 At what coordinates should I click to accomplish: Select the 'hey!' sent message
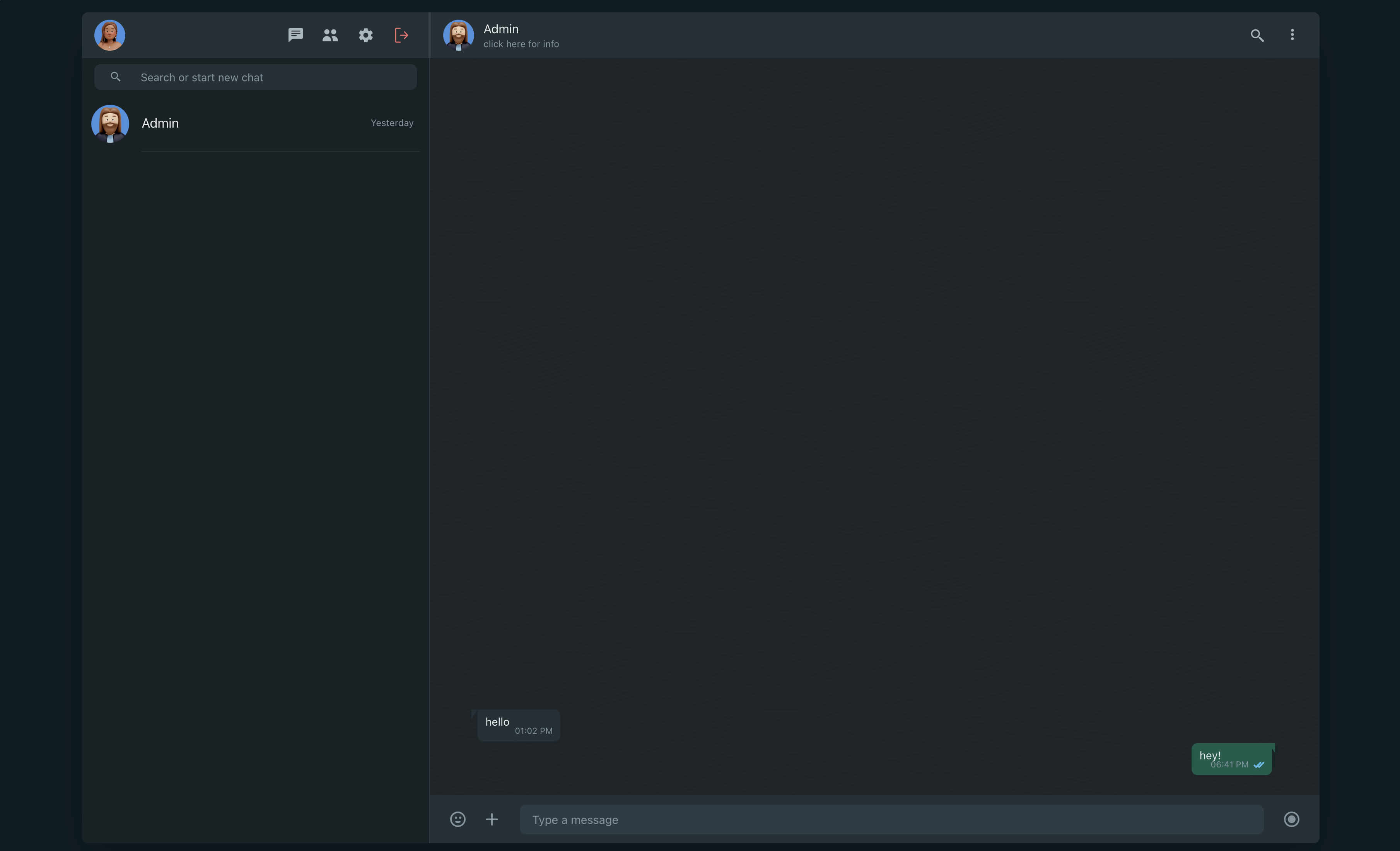tap(1232, 759)
